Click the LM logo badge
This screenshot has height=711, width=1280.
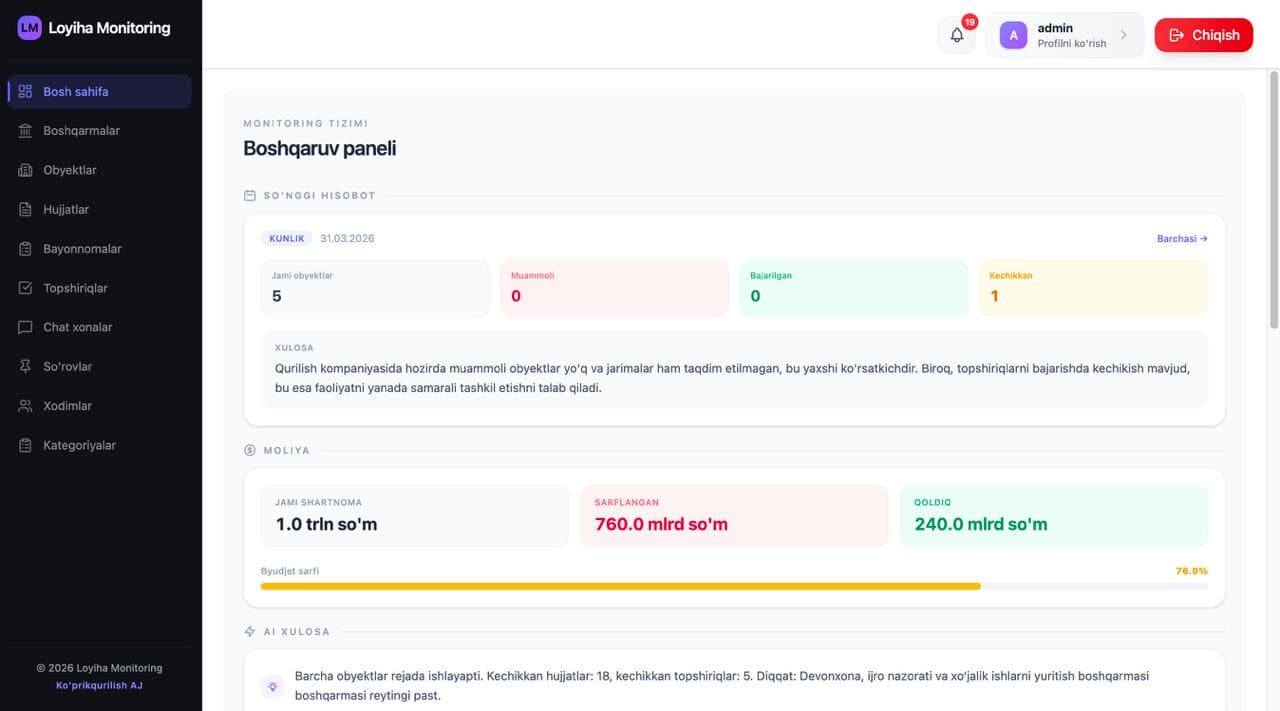(x=30, y=28)
